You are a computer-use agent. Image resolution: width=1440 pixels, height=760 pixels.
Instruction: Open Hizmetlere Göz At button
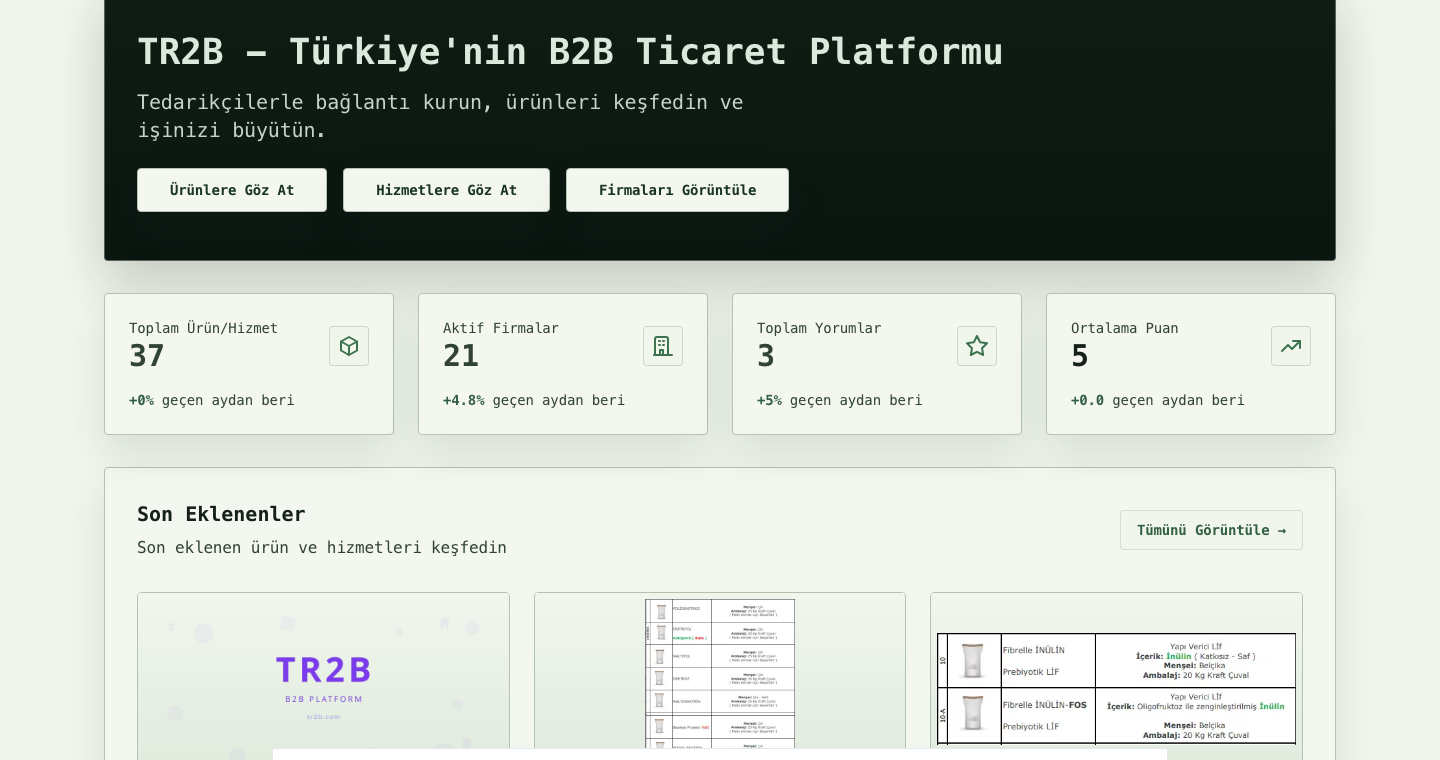tap(446, 190)
